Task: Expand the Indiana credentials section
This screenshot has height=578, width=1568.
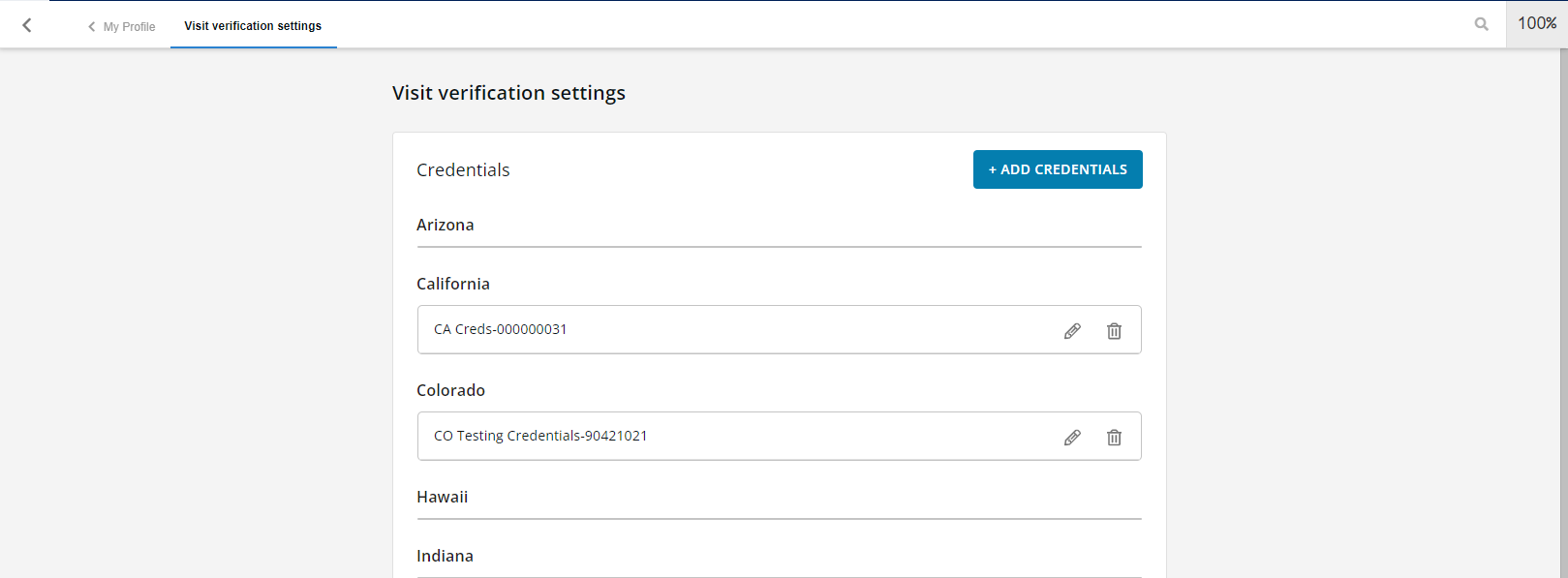Action: tap(445, 556)
